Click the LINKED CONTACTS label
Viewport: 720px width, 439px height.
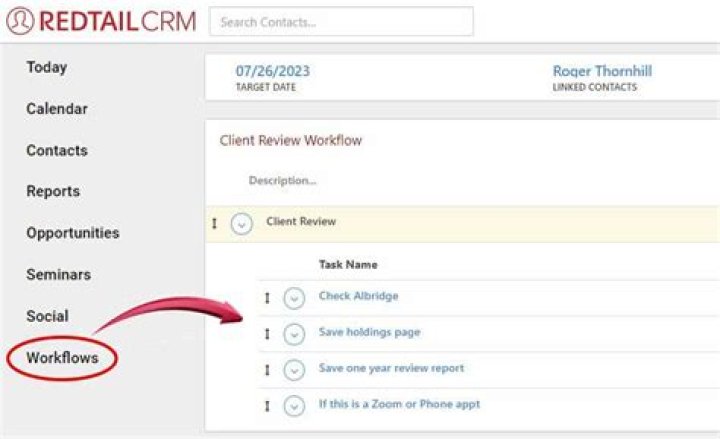click(595, 87)
